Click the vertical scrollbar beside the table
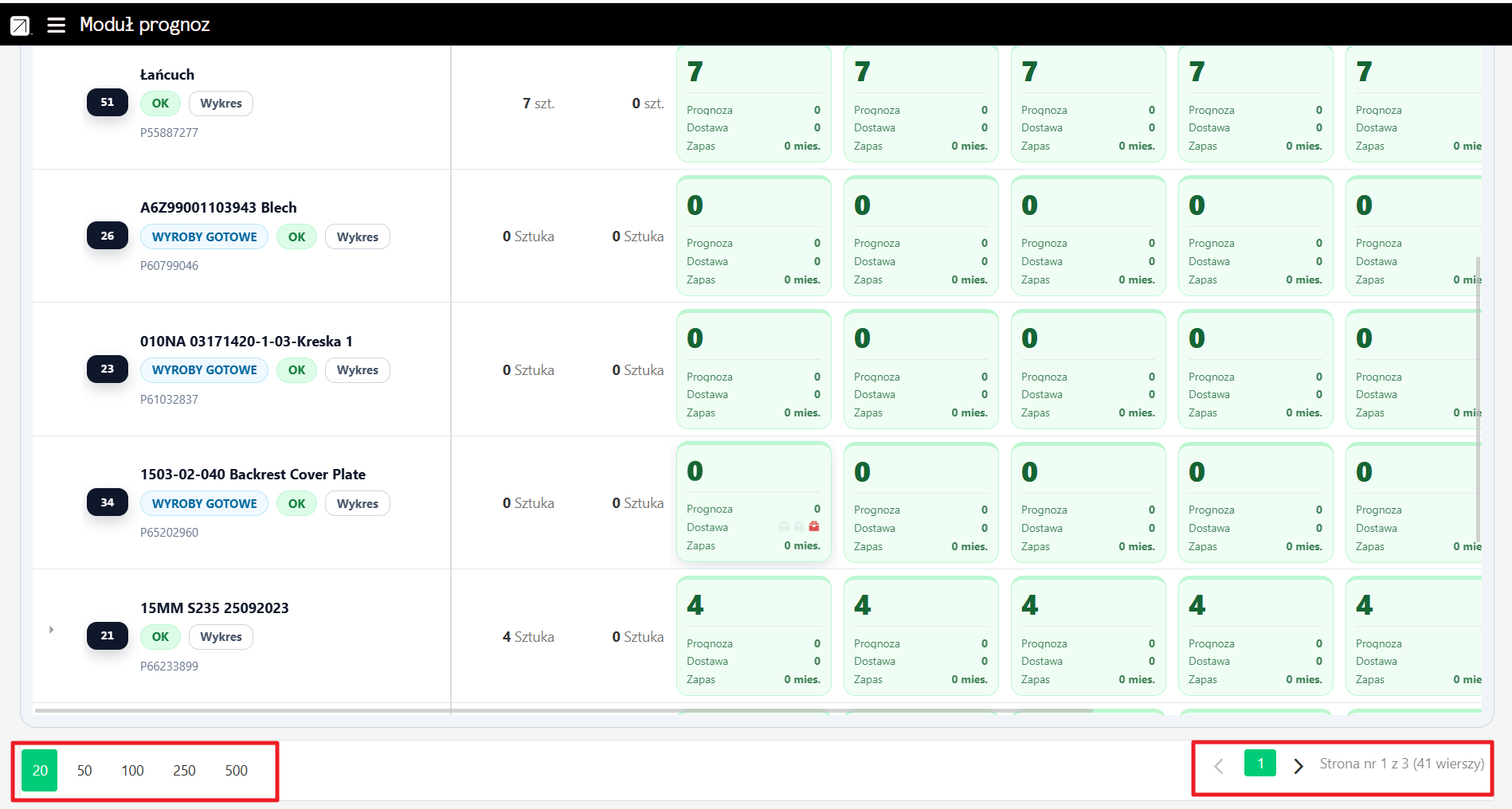The image size is (1512, 809). (1479, 398)
